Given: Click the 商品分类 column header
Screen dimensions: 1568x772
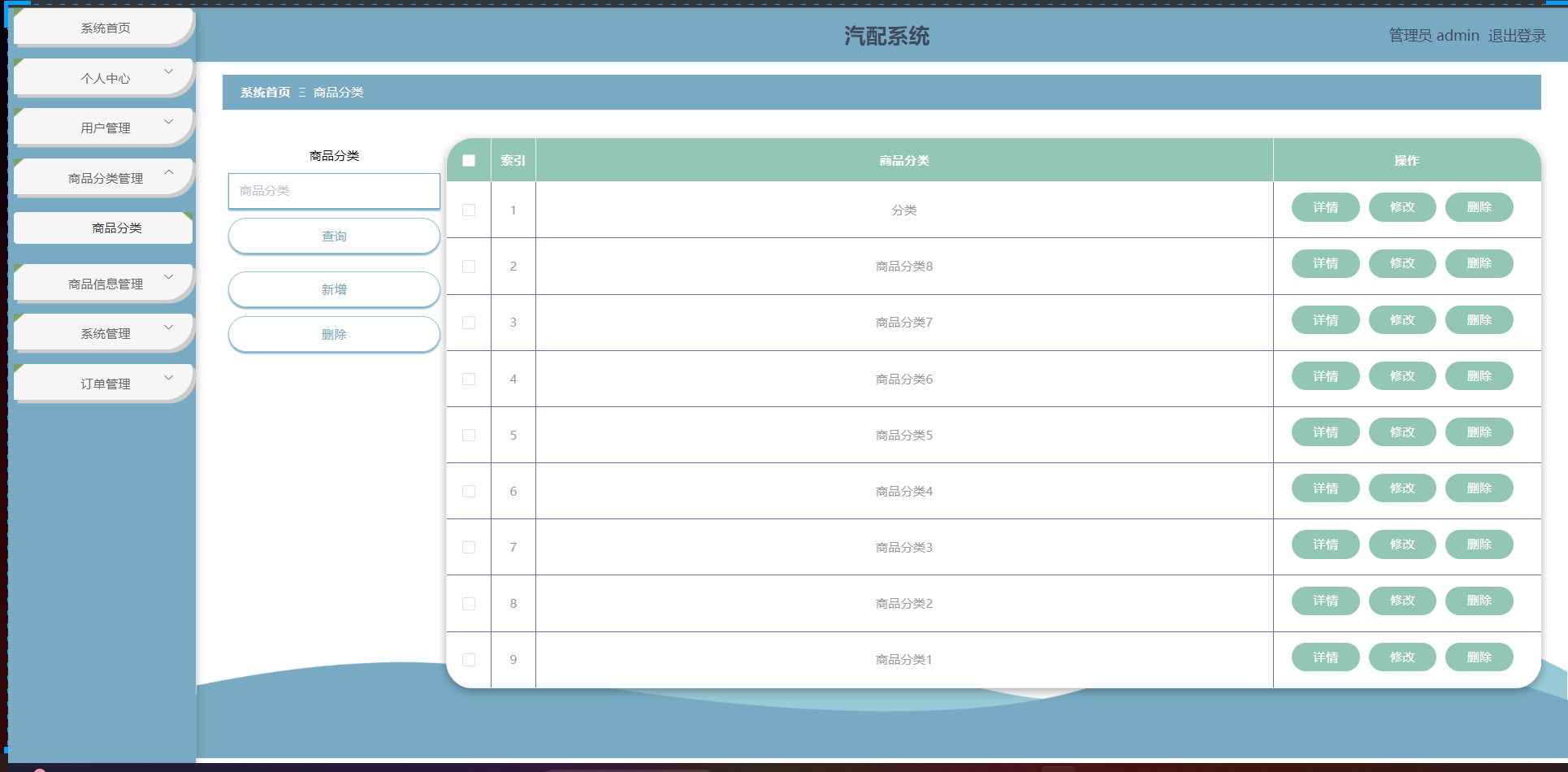Looking at the screenshot, I should point(904,161).
